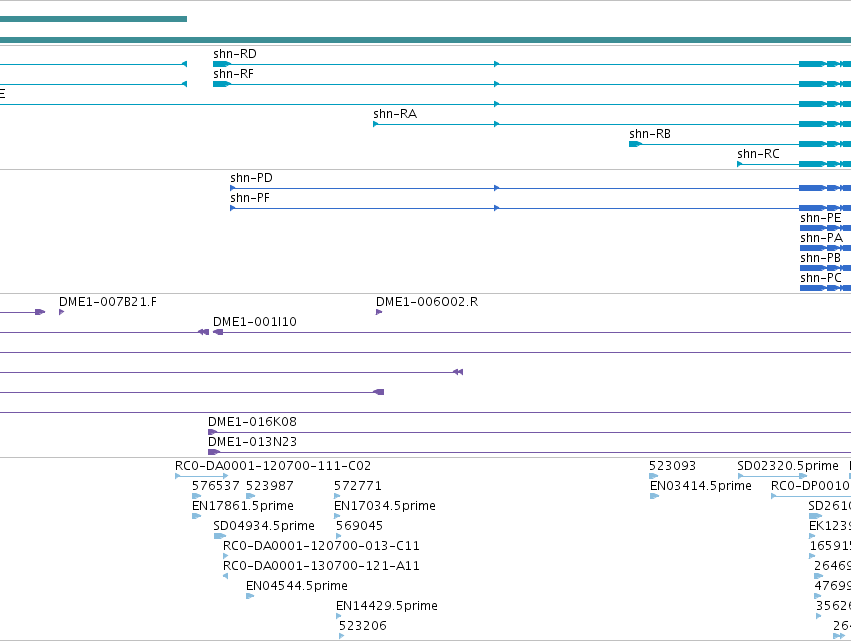
Task: Select RC0-DA0001-130700-121-A11 label
Action: [321, 566]
